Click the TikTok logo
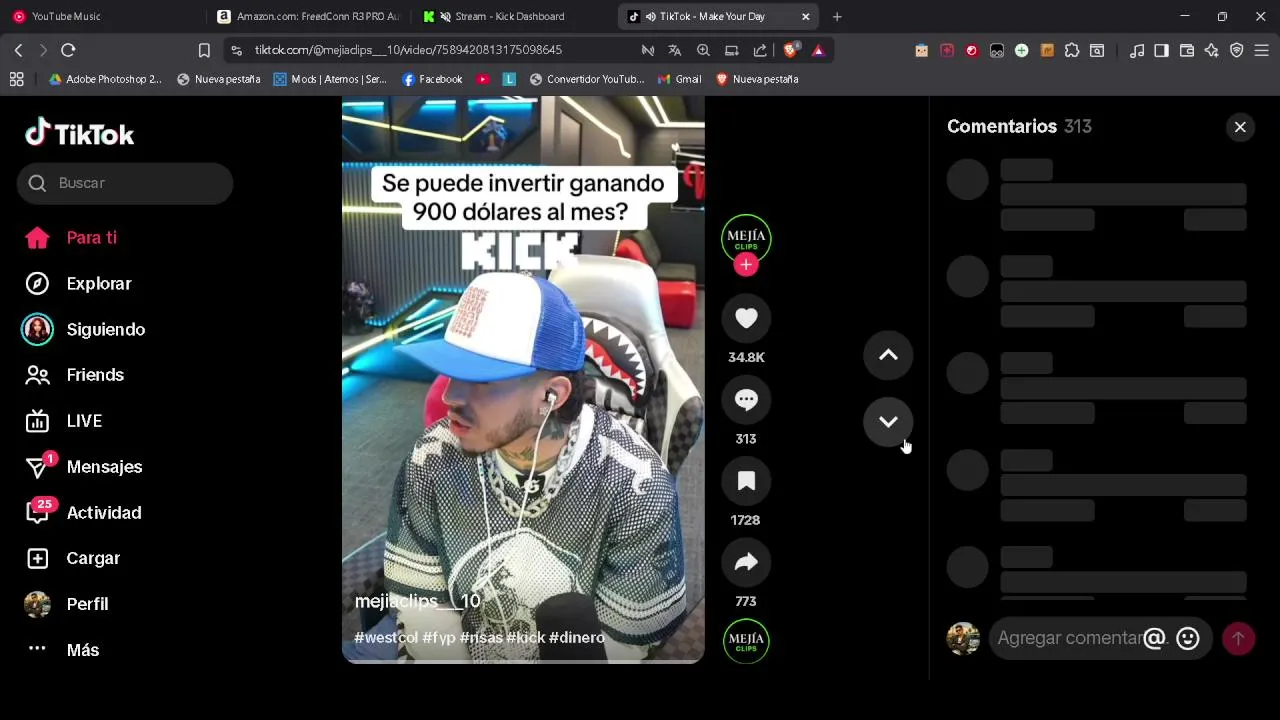1280x720 pixels. click(80, 133)
